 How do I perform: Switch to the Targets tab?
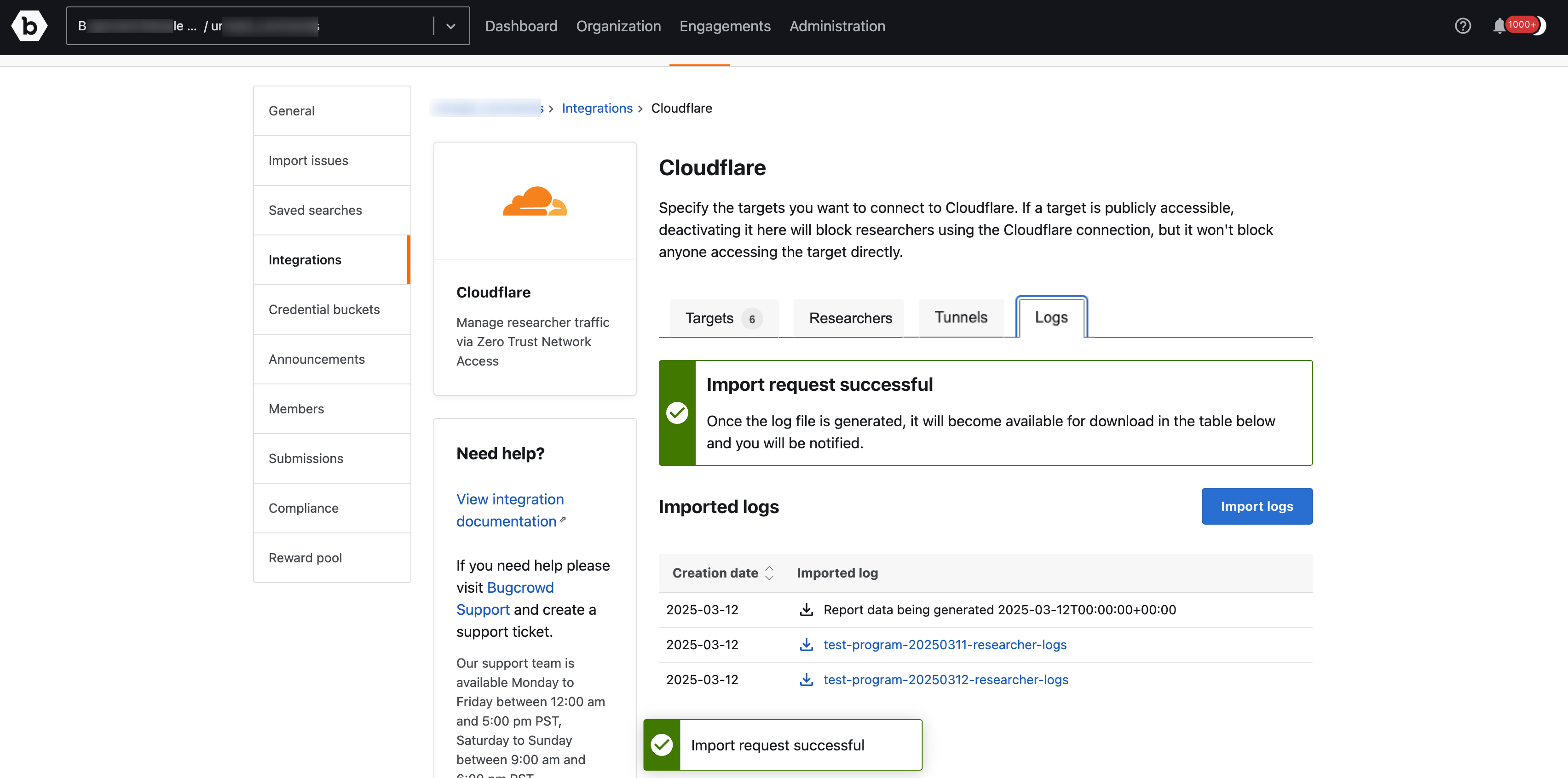724,318
